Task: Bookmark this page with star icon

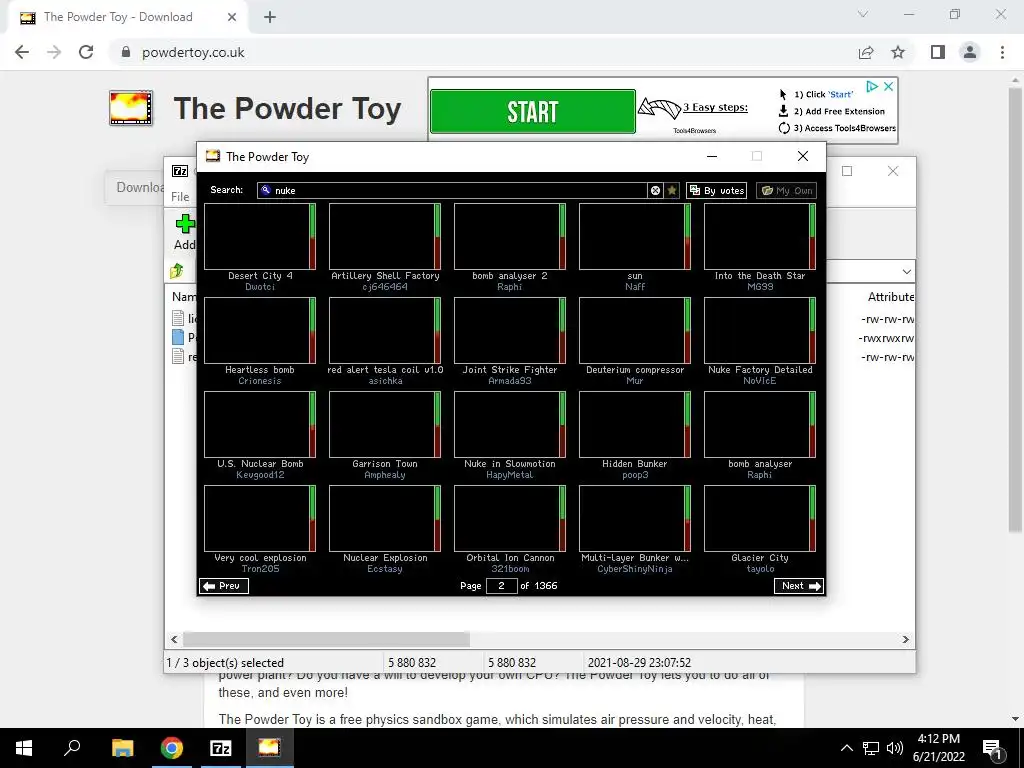Action: click(898, 52)
